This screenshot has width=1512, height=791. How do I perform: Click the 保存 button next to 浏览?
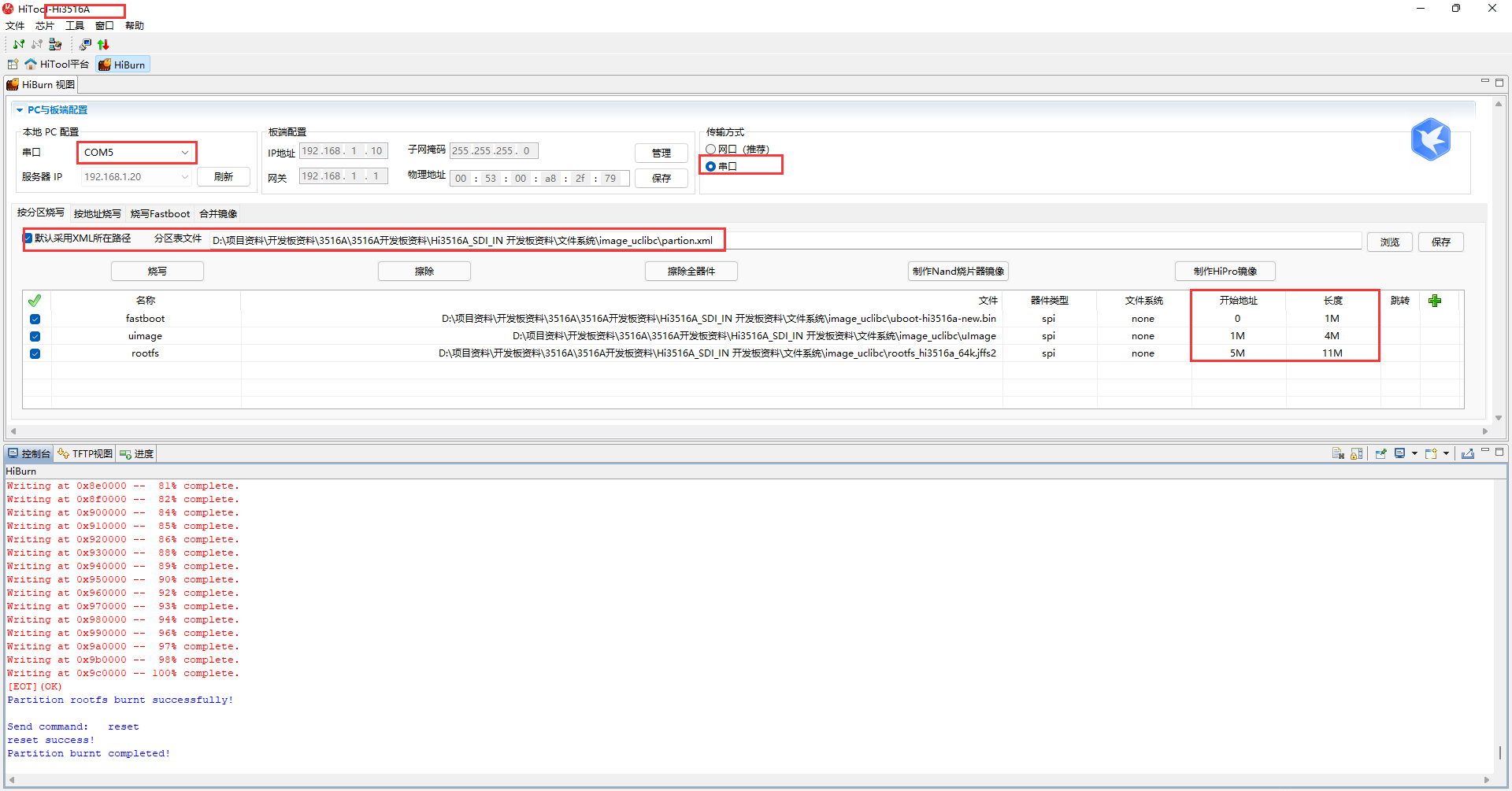point(1441,242)
